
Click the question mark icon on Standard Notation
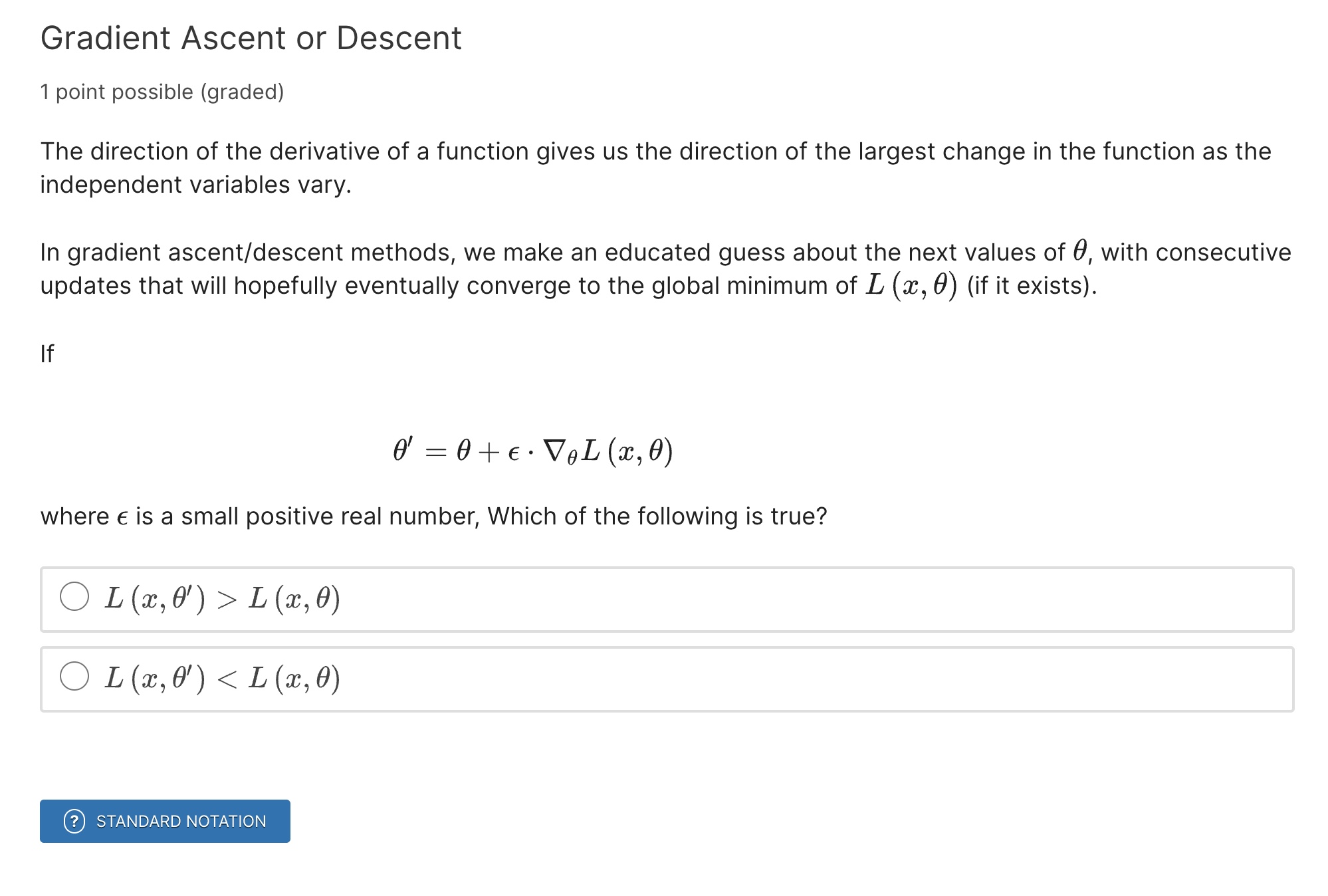tap(75, 822)
